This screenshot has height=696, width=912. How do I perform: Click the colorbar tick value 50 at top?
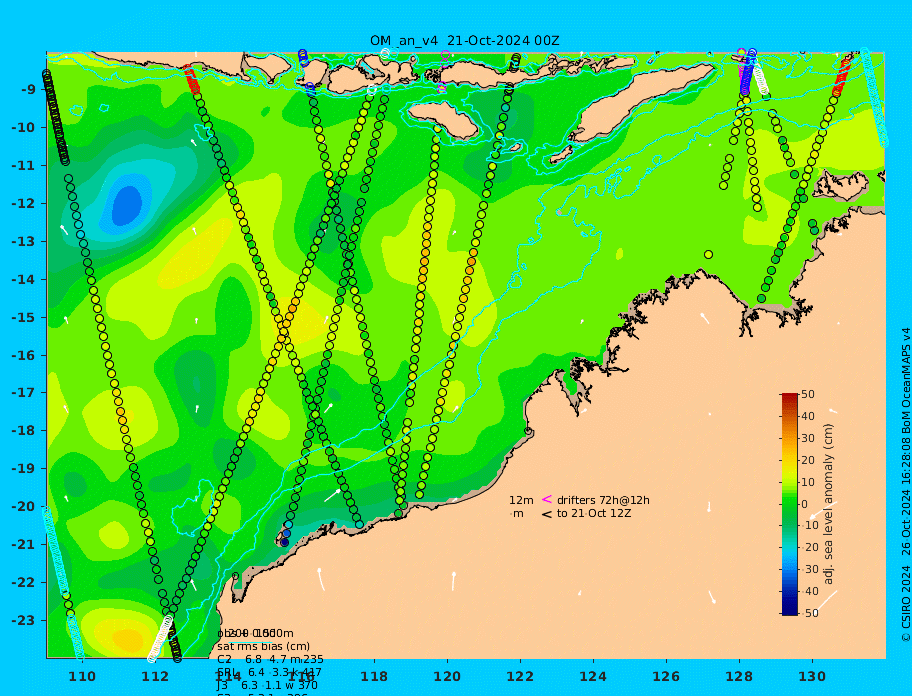click(808, 394)
